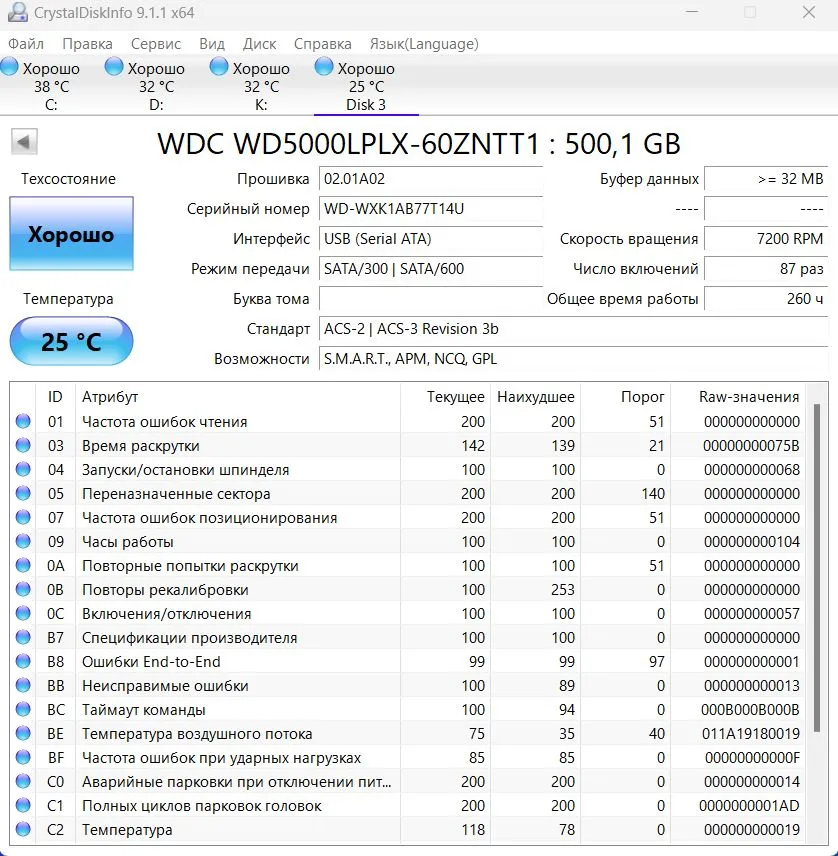Click the Интерфейс field USB (Serial ATA)
This screenshot has height=856, width=838.
pos(431,239)
